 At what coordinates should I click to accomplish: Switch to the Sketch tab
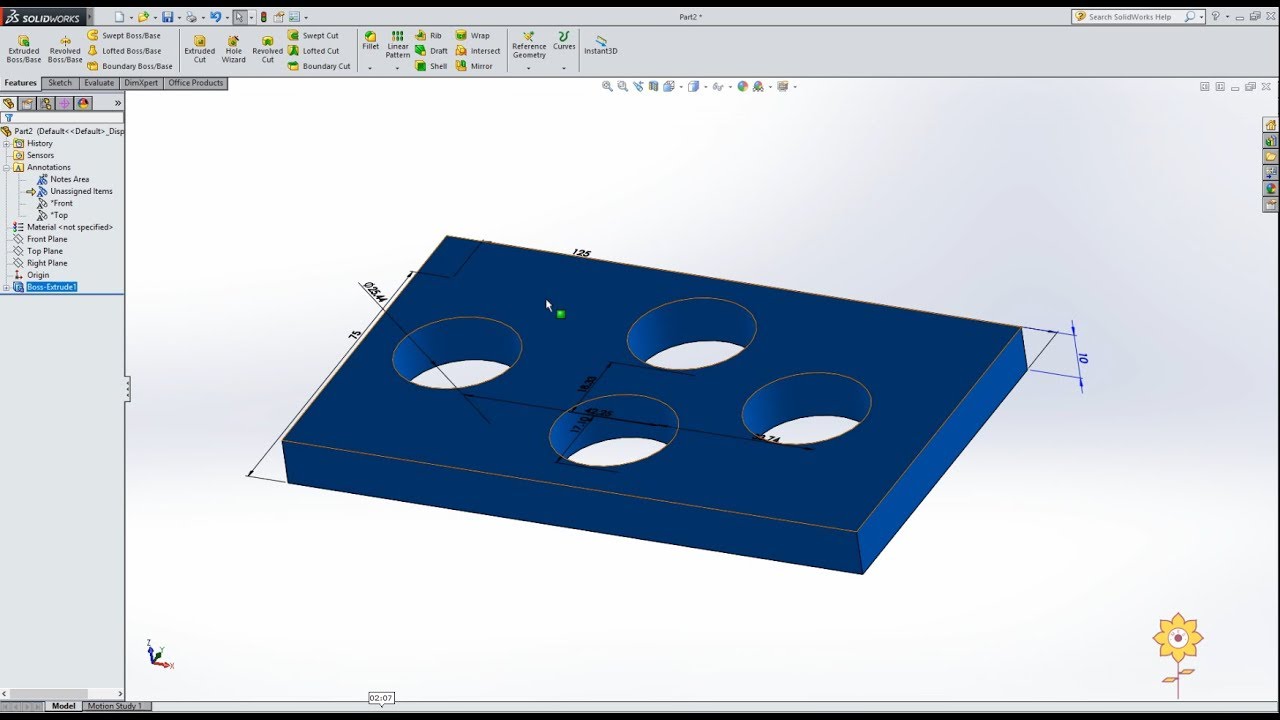click(60, 83)
